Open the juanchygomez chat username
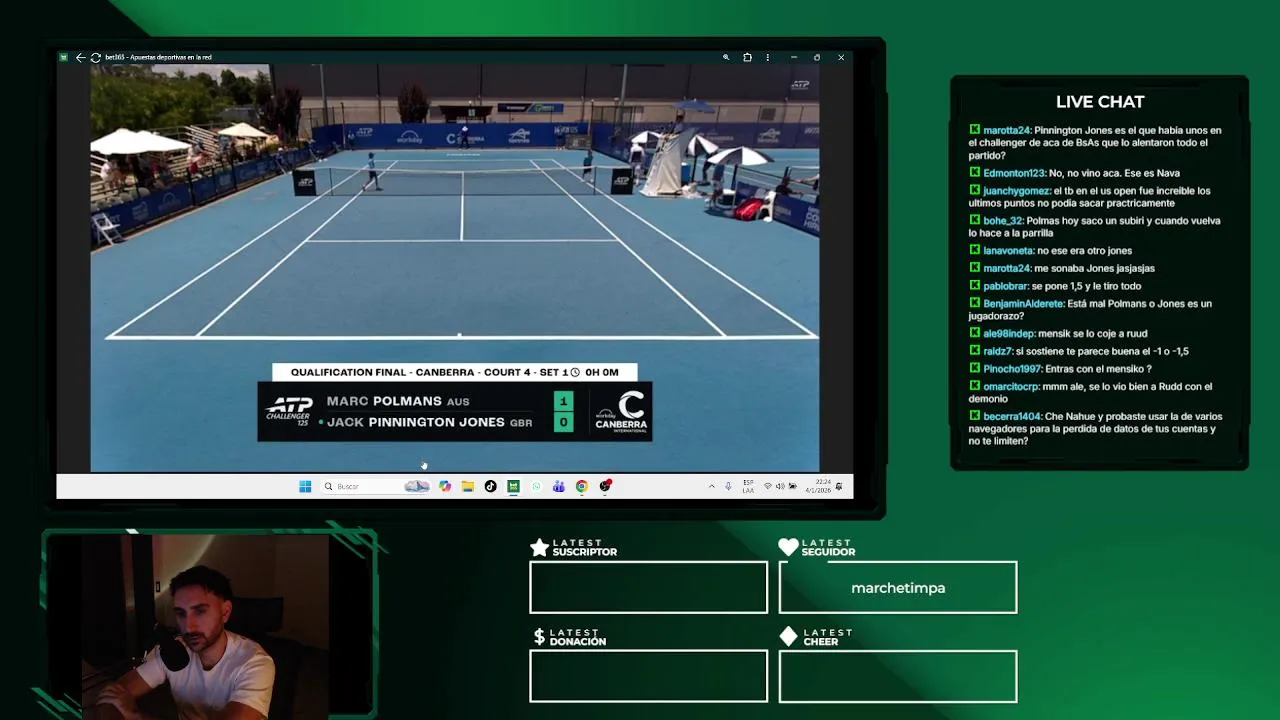 click(1016, 191)
